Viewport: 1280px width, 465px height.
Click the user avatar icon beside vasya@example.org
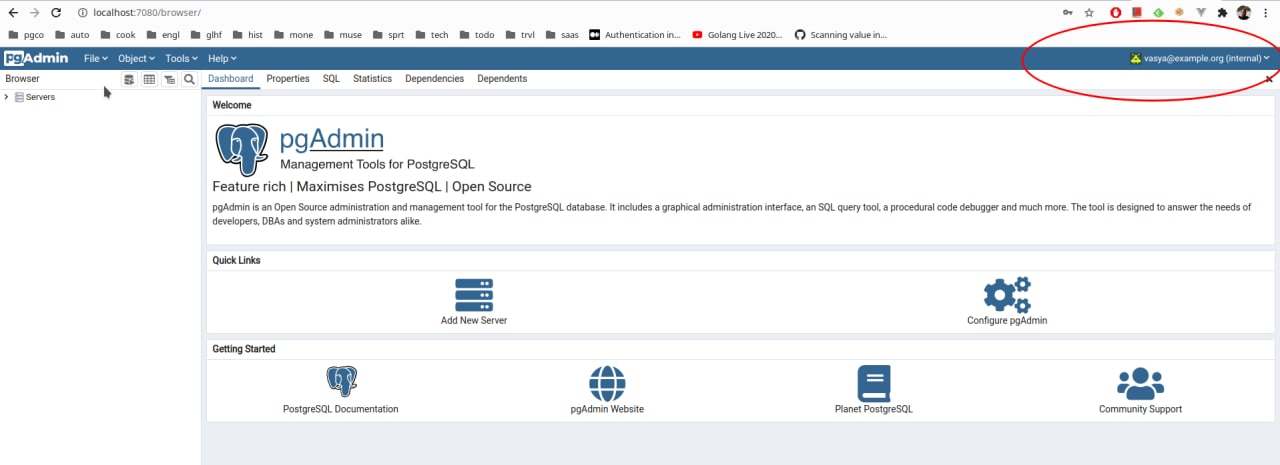click(1135, 58)
